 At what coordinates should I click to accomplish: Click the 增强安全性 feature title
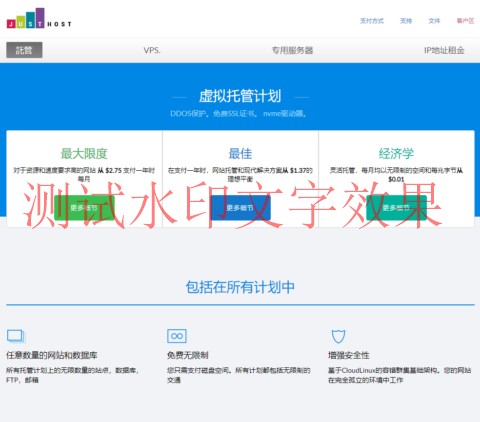(349, 355)
